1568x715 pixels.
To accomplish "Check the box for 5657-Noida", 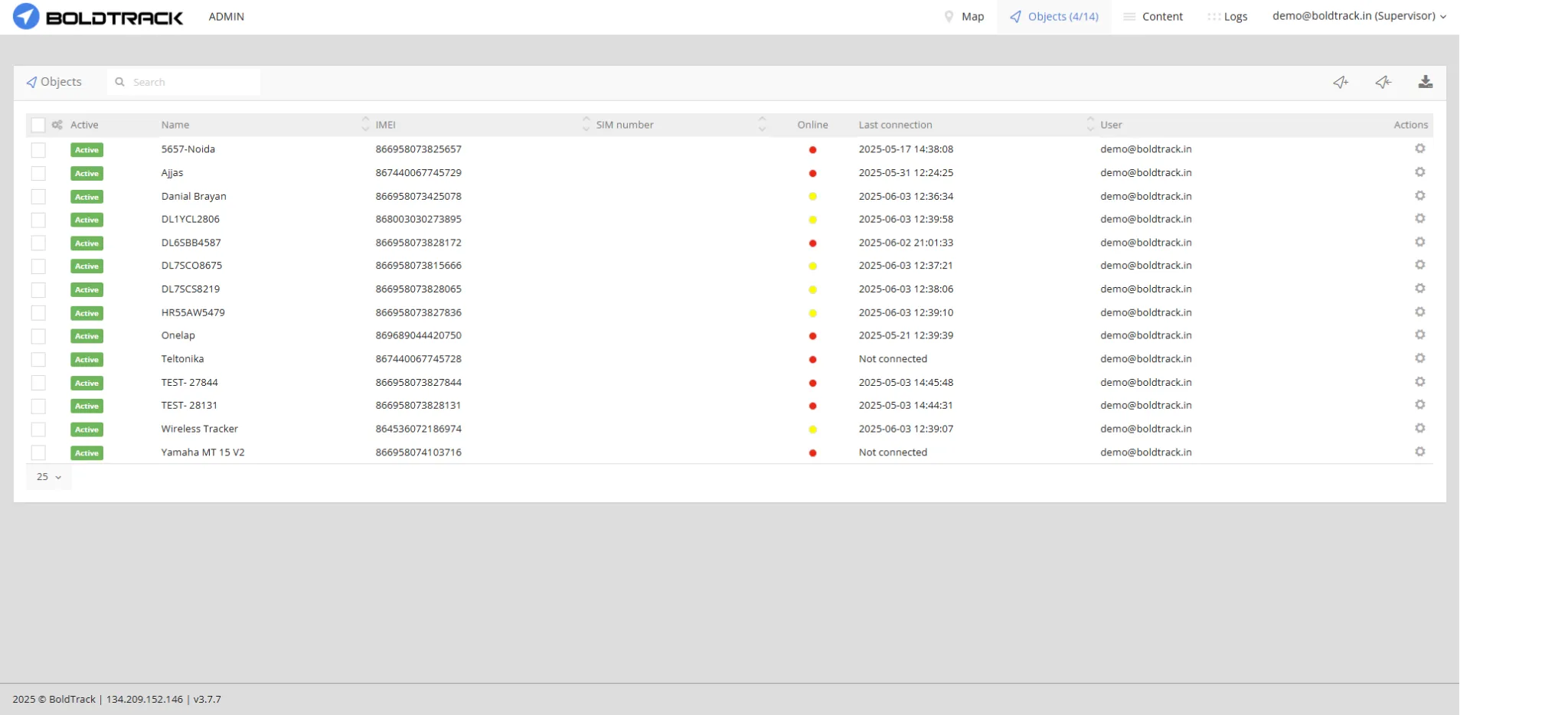I will 38,150.
